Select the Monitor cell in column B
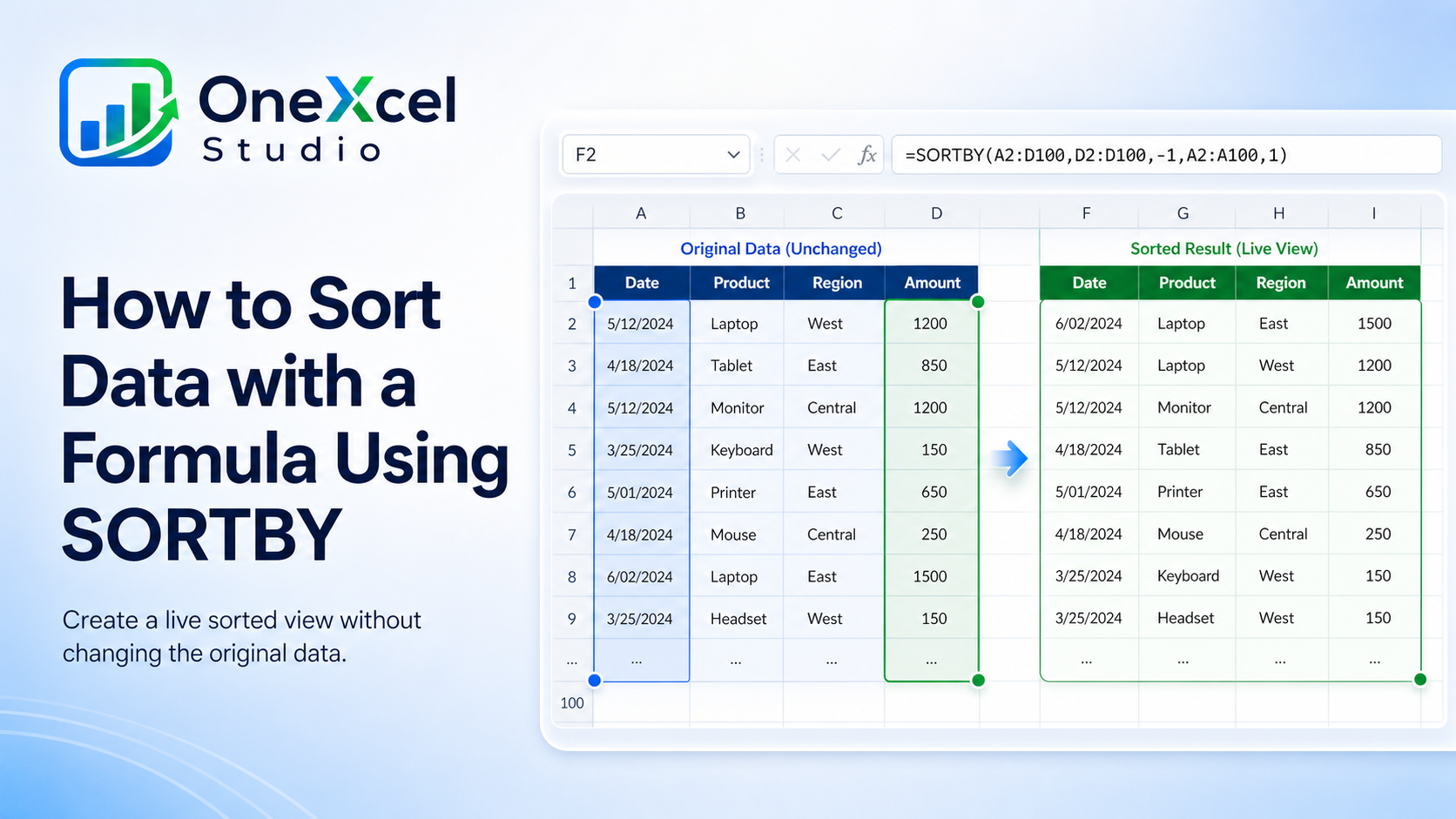Viewport: 1456px width, 819px height. pos(737,408)
